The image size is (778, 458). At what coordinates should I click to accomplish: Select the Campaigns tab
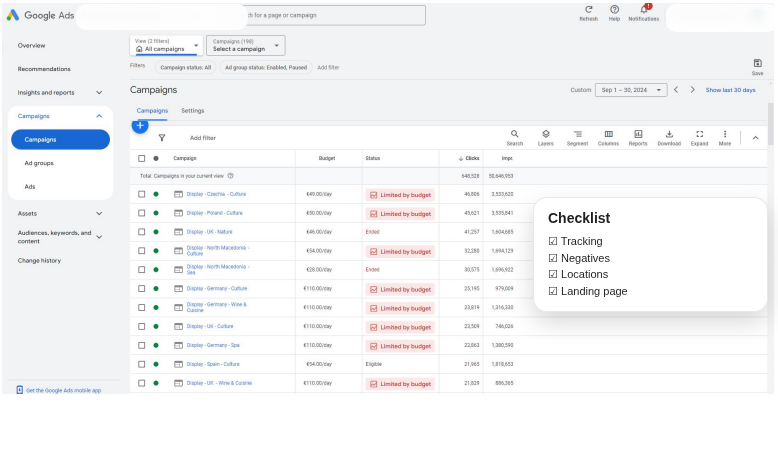(x=152, y=111)
